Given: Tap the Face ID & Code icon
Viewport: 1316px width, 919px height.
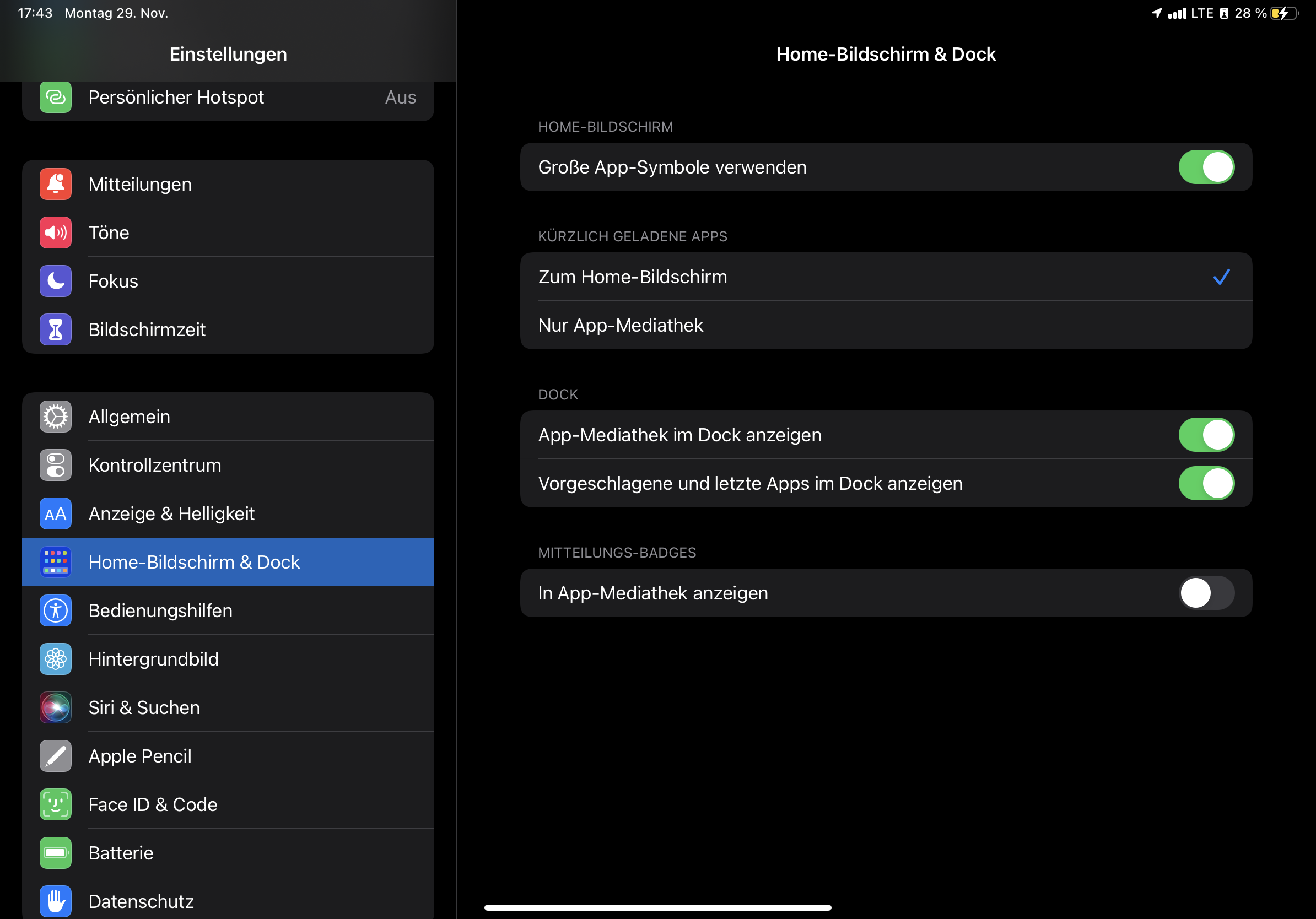Looking at the screenshot, I should point(56,804).
